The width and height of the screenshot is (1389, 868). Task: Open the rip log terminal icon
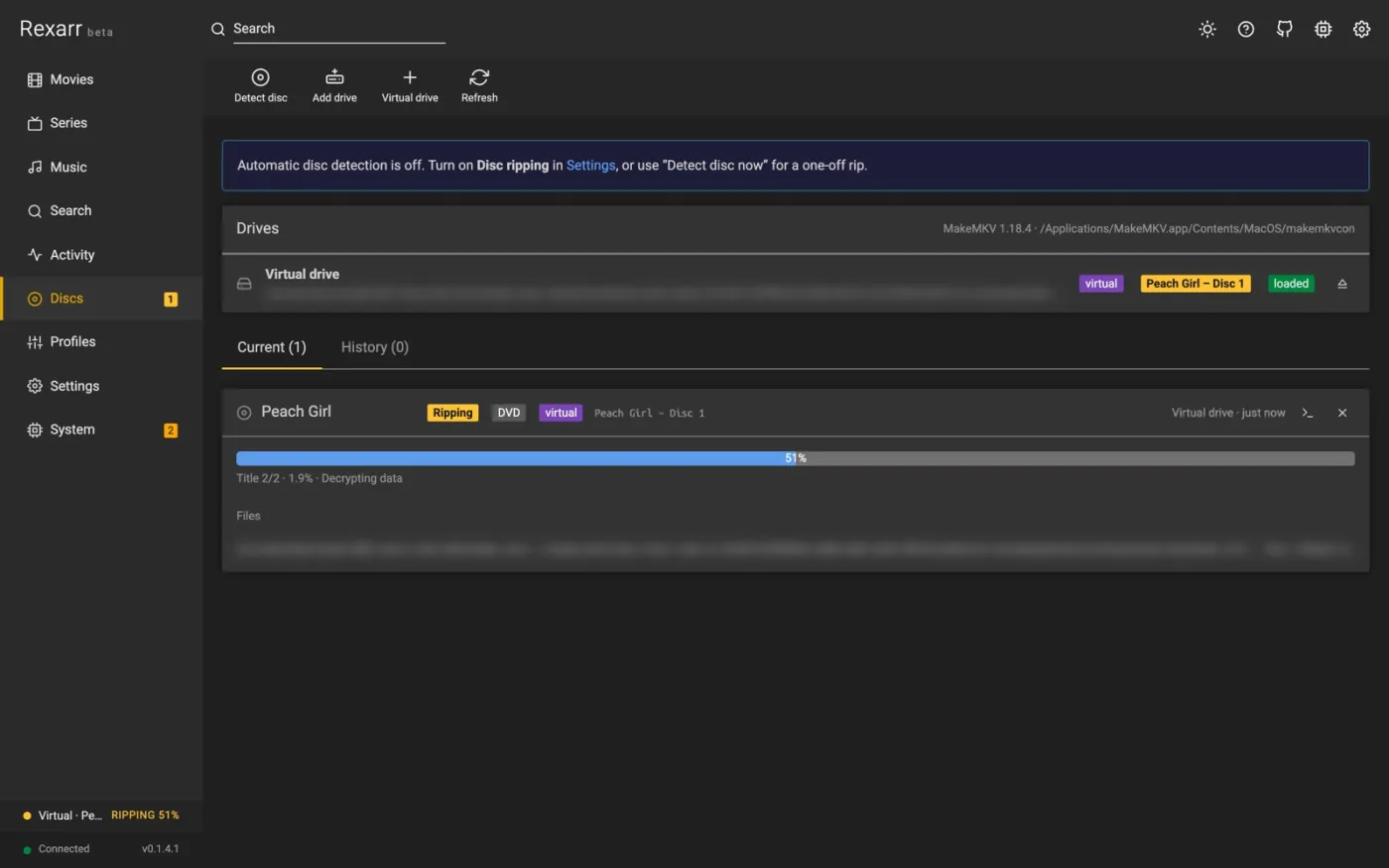1308,413
